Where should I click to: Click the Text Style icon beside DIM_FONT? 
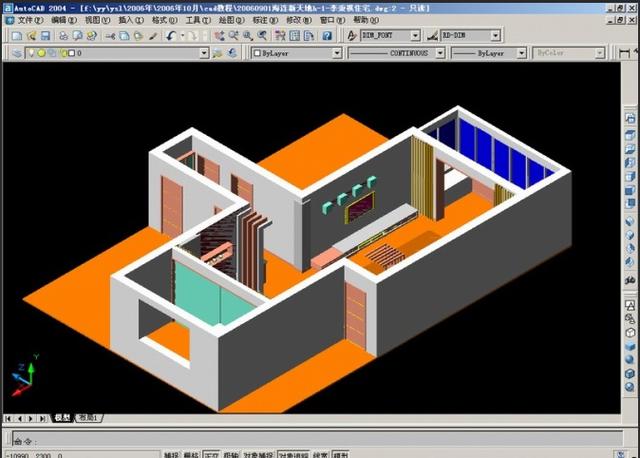click(x=352, y=36)
